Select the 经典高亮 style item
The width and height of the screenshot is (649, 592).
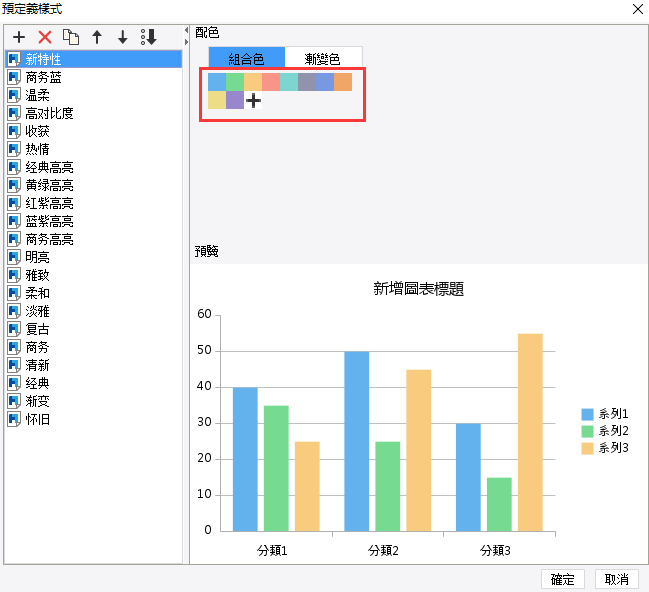[94, 167]
